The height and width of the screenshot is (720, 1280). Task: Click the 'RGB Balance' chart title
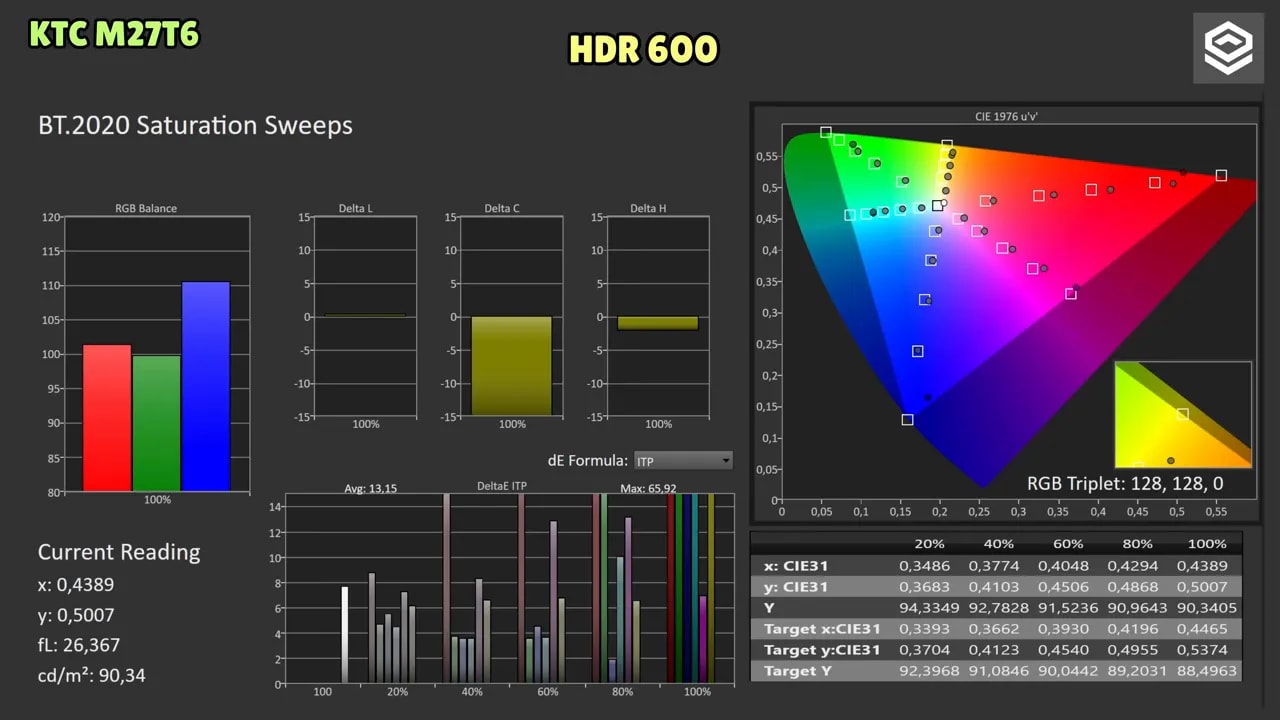pyautogui.click(x=146, y=209)
